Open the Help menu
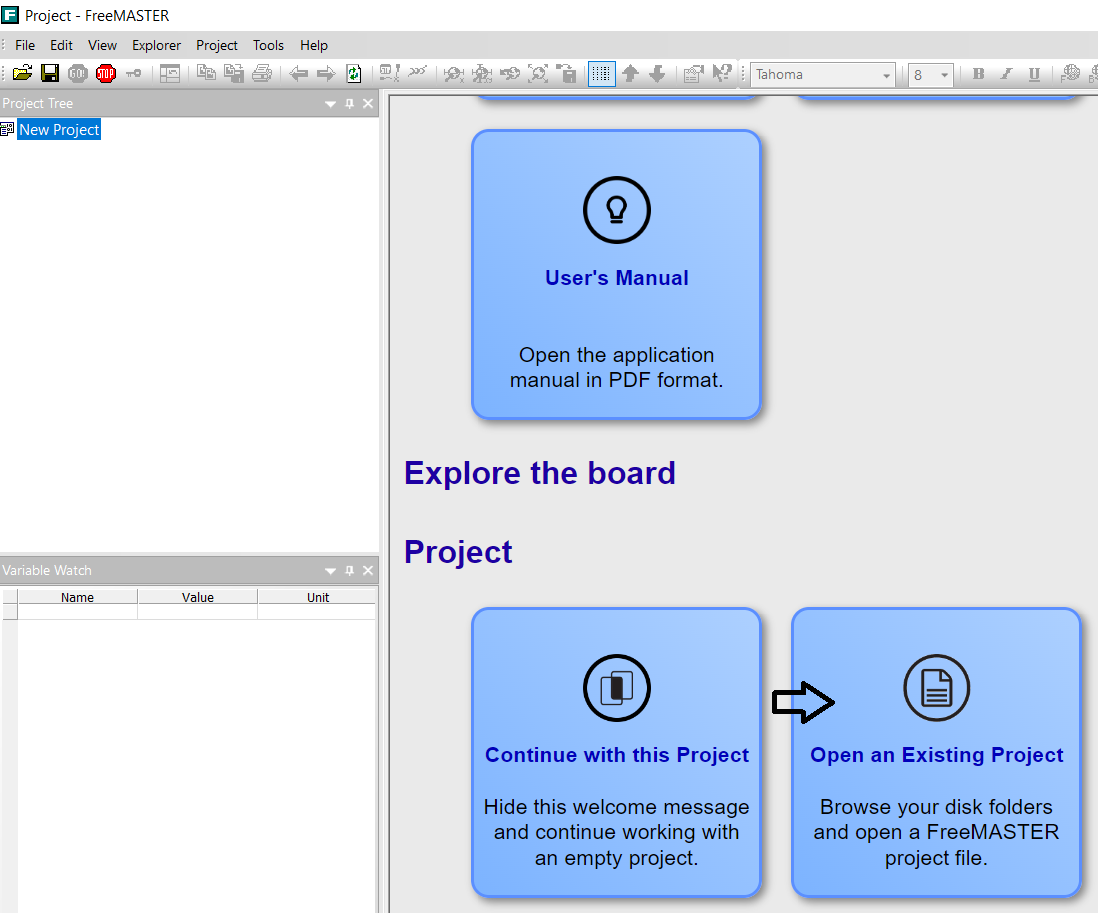The height and width of the screenshot is (913, 1098). pyautogui.click(x=314, y=46)
